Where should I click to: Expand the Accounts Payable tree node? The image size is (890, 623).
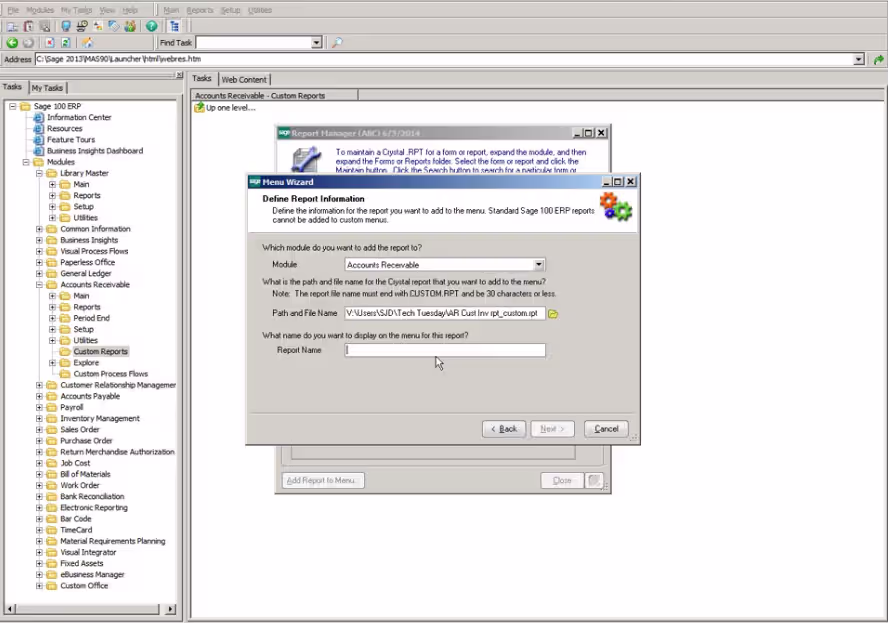click(40, 396)
